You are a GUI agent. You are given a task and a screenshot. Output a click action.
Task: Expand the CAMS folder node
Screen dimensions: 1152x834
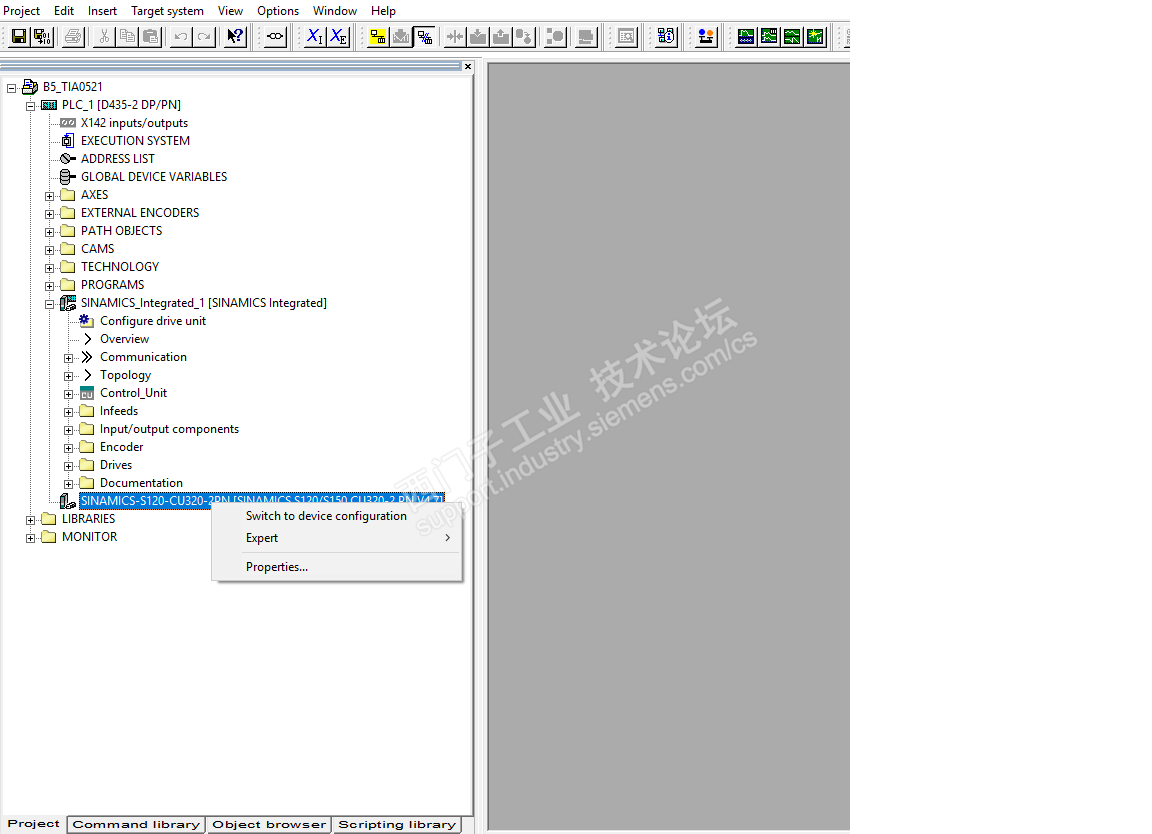point(49,250)
